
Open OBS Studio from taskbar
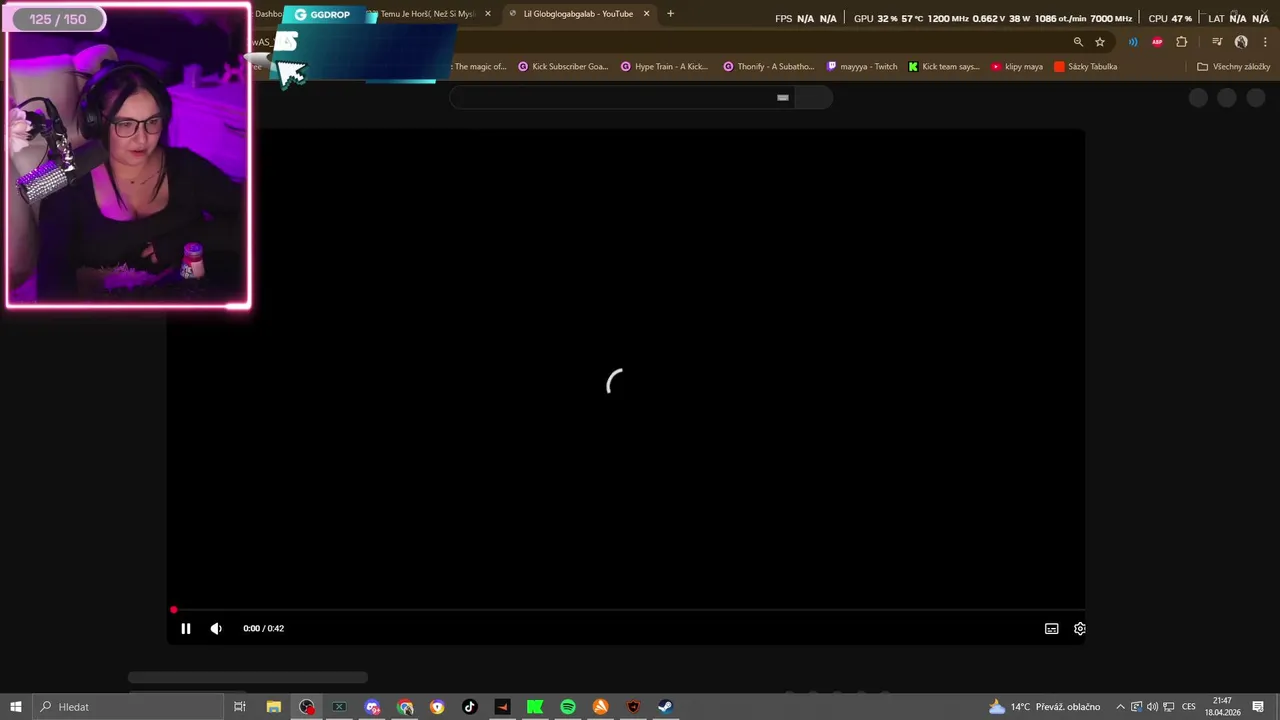306,706
